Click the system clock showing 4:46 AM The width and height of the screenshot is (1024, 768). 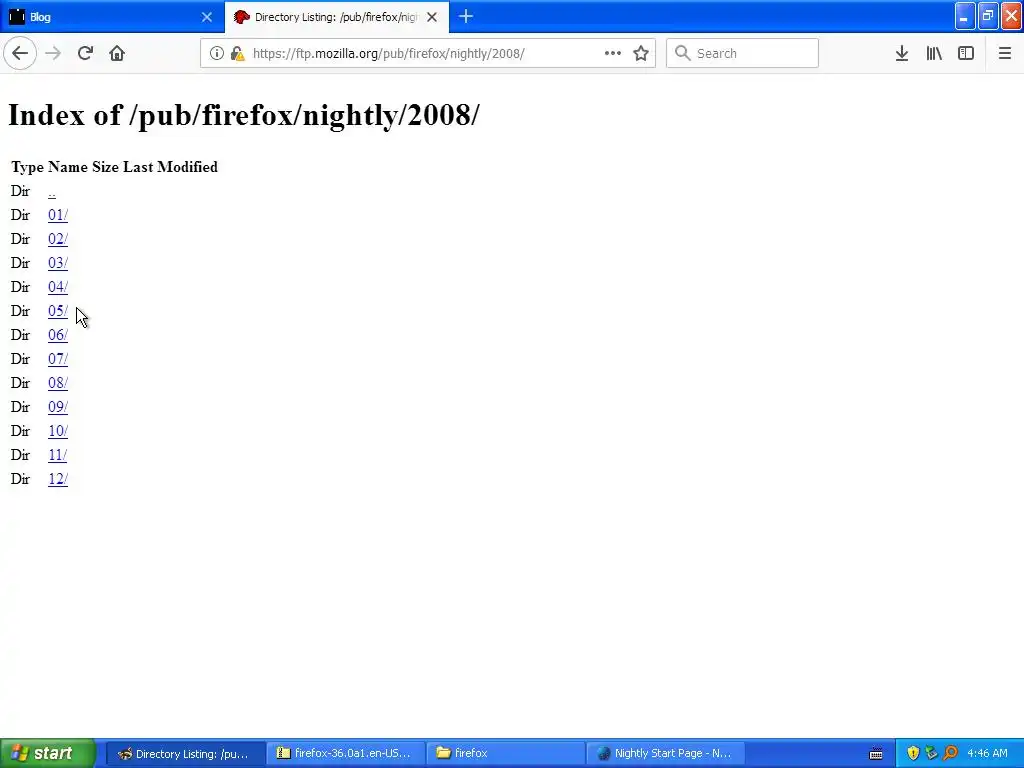[987, 754]
